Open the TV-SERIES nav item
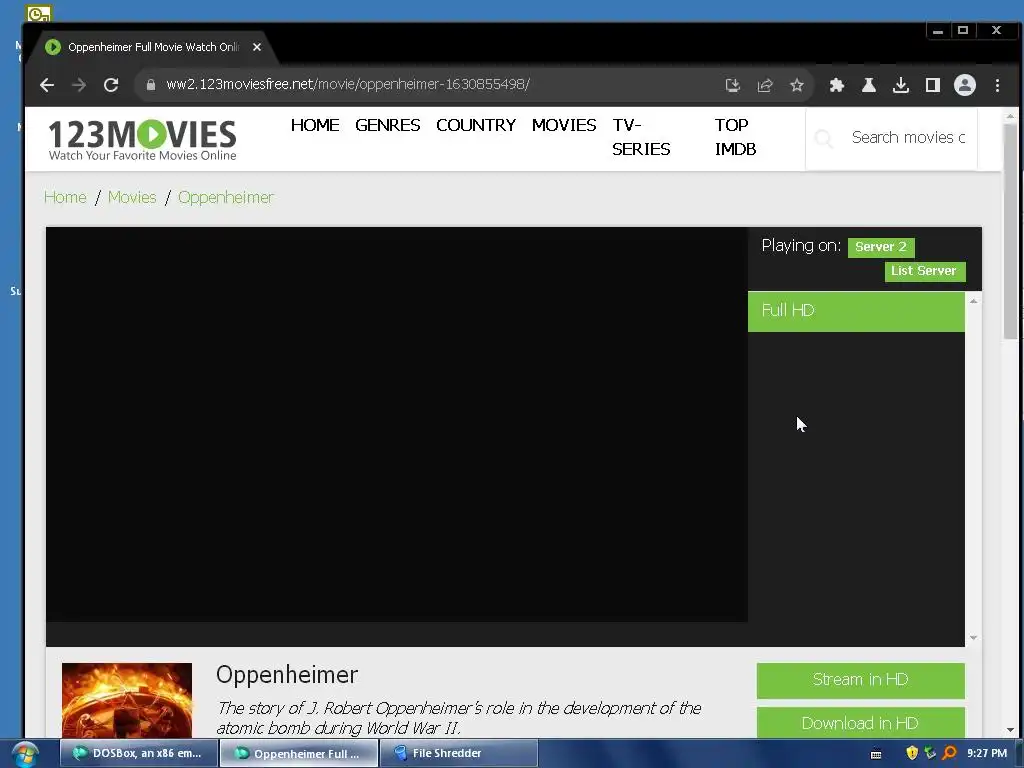Screen dimensions: 1024x768 coord(641,137)
